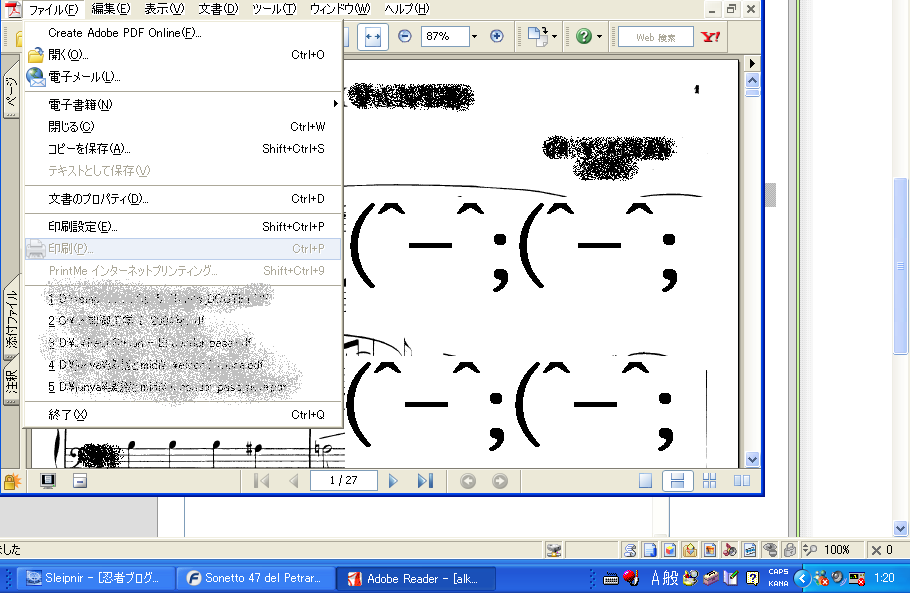Open the ウィンドウ(W) menu
Viewport: 910px width, 593px height.
tap(340, 9)
